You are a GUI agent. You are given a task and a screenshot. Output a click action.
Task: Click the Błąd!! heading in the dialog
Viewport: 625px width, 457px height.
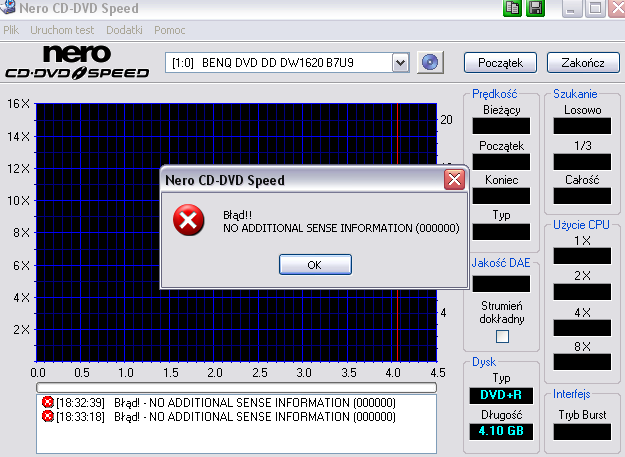point(238,215)
